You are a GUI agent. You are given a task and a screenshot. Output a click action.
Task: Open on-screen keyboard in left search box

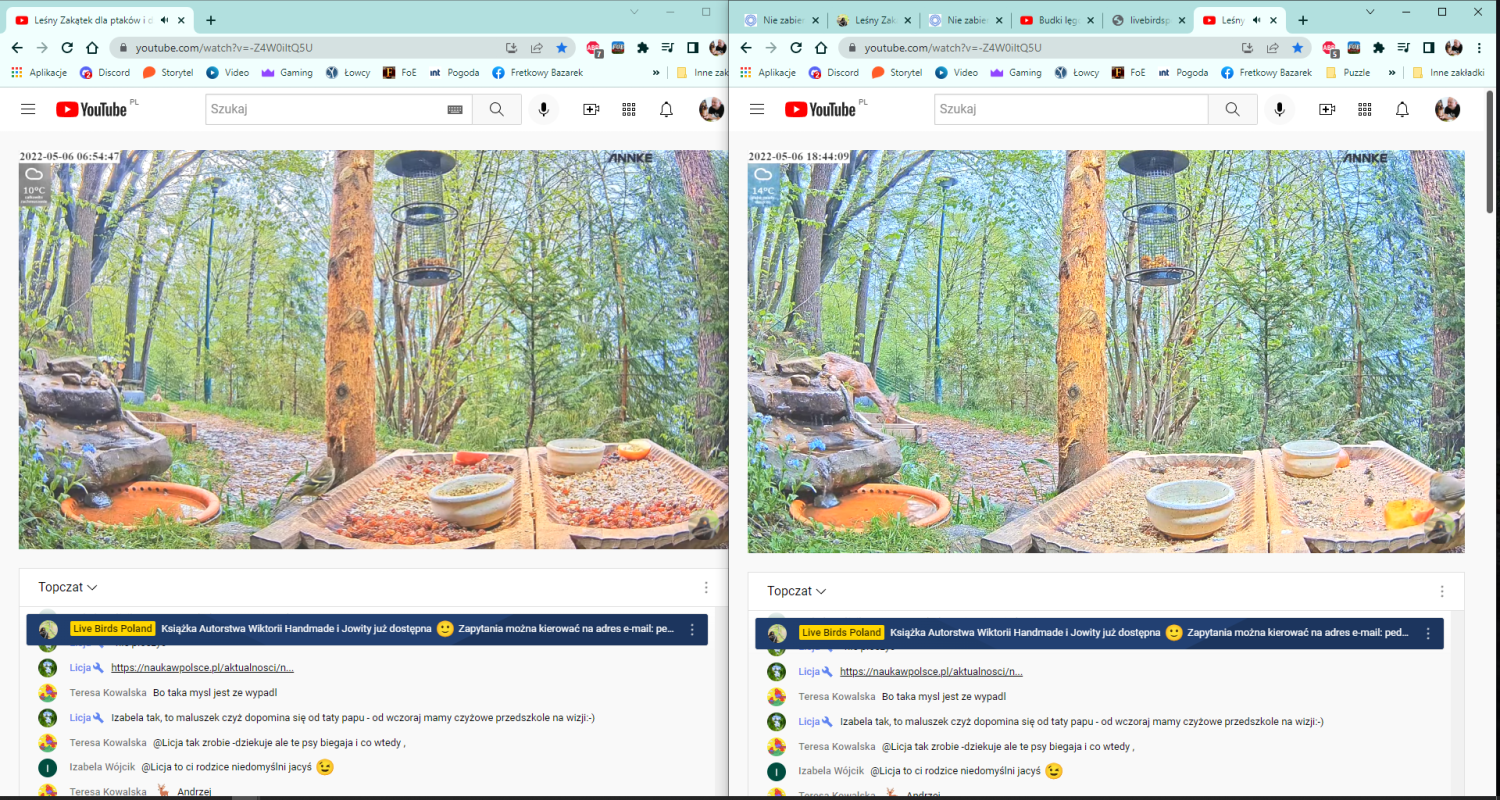point(455,109)
